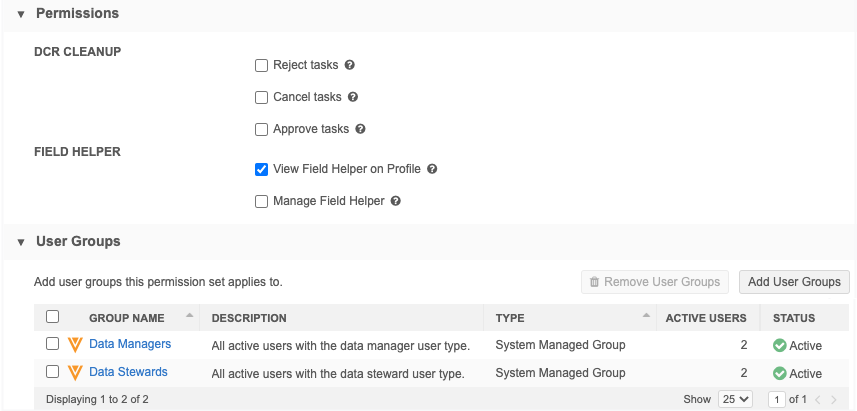Screen dimensions: 857x411
Task: Click help icon for View Field Helper on Profile
Action: (x=432, y=169)
